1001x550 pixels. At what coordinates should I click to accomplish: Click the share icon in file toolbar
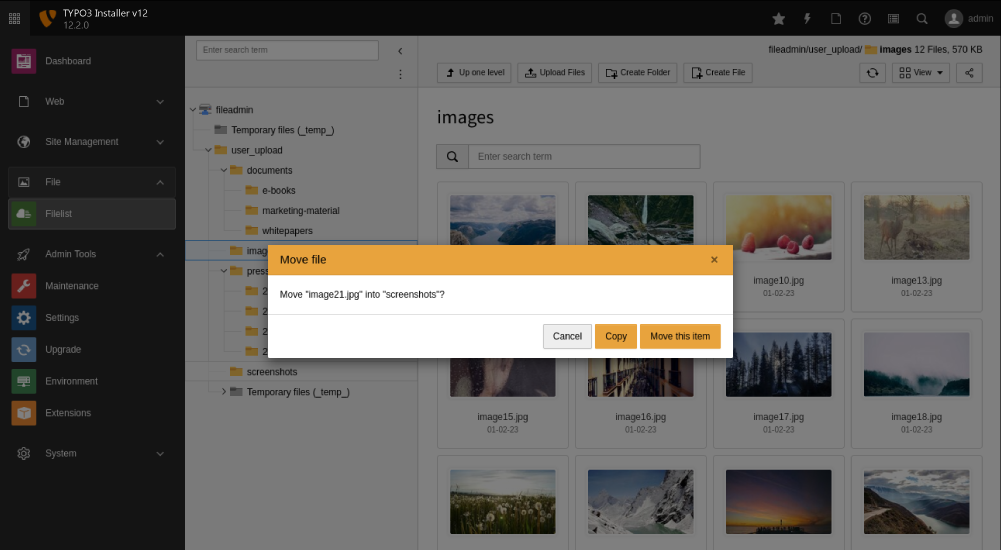tap(969, 73)
